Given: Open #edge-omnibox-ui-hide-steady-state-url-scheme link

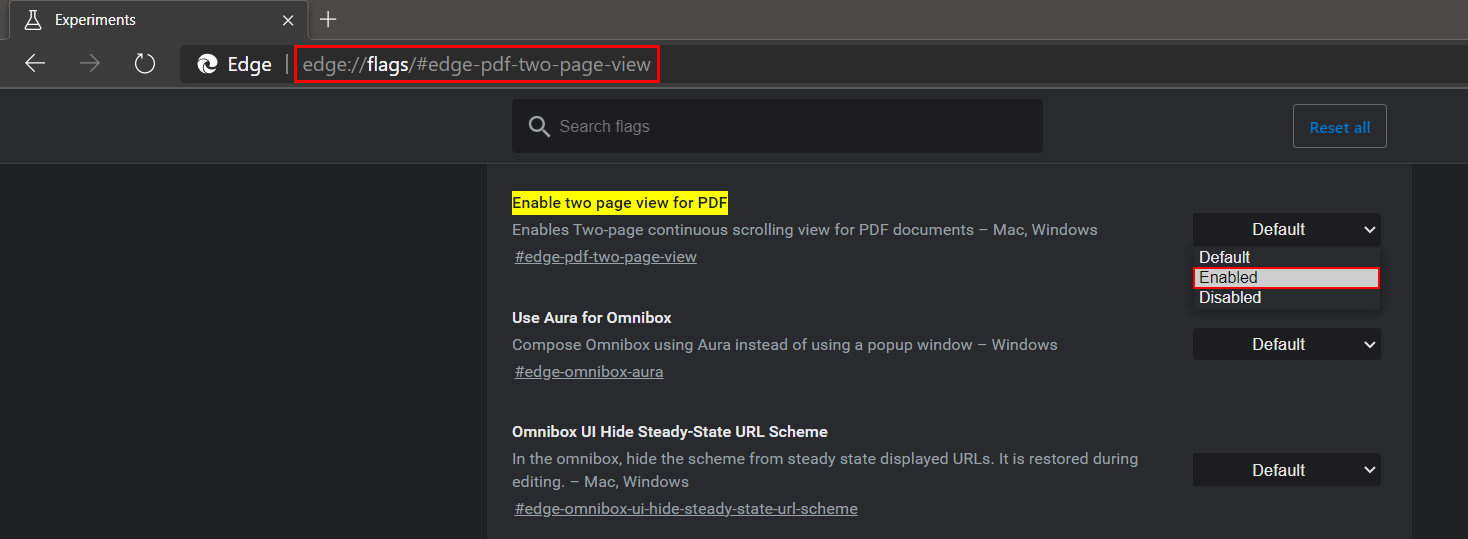Looking at the screenshot, I should pyautogui.click(x=686, y=509).
